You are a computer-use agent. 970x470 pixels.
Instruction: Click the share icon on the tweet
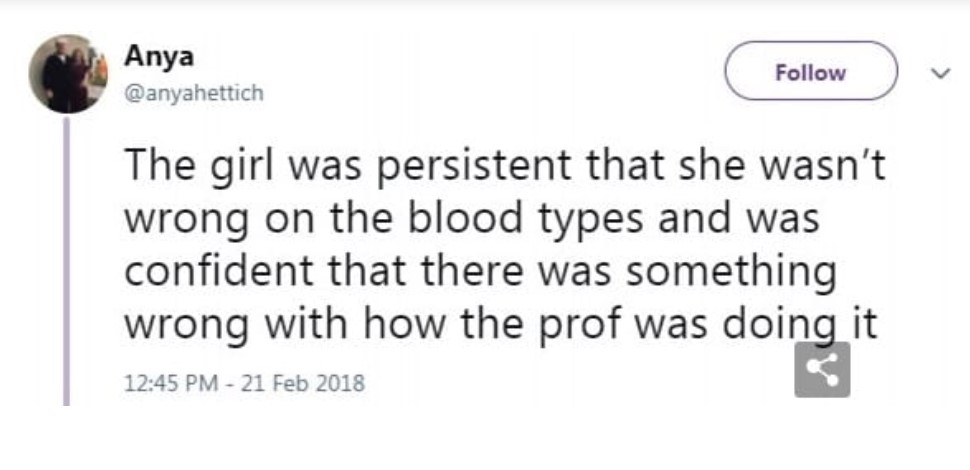tap(822, 369)
